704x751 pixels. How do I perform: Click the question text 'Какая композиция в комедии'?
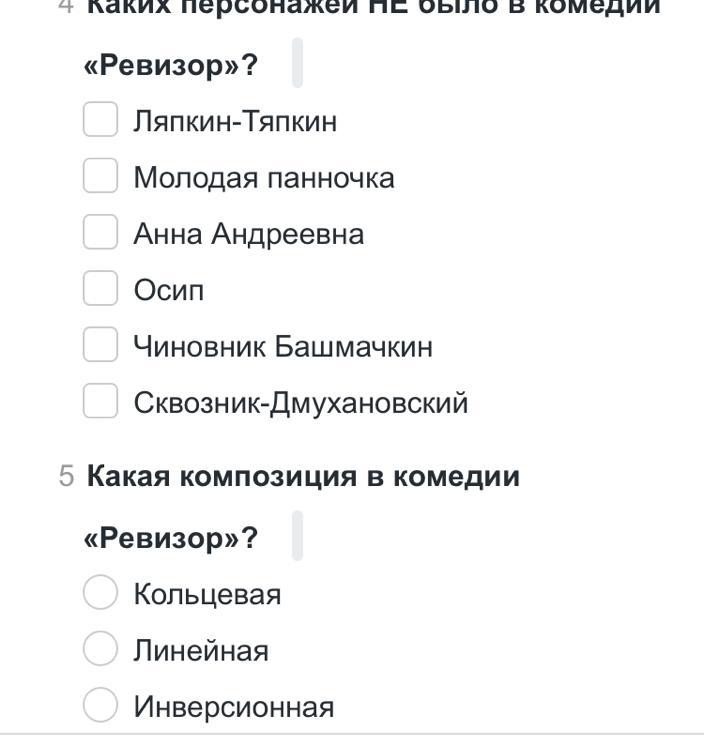coord(303,477)
